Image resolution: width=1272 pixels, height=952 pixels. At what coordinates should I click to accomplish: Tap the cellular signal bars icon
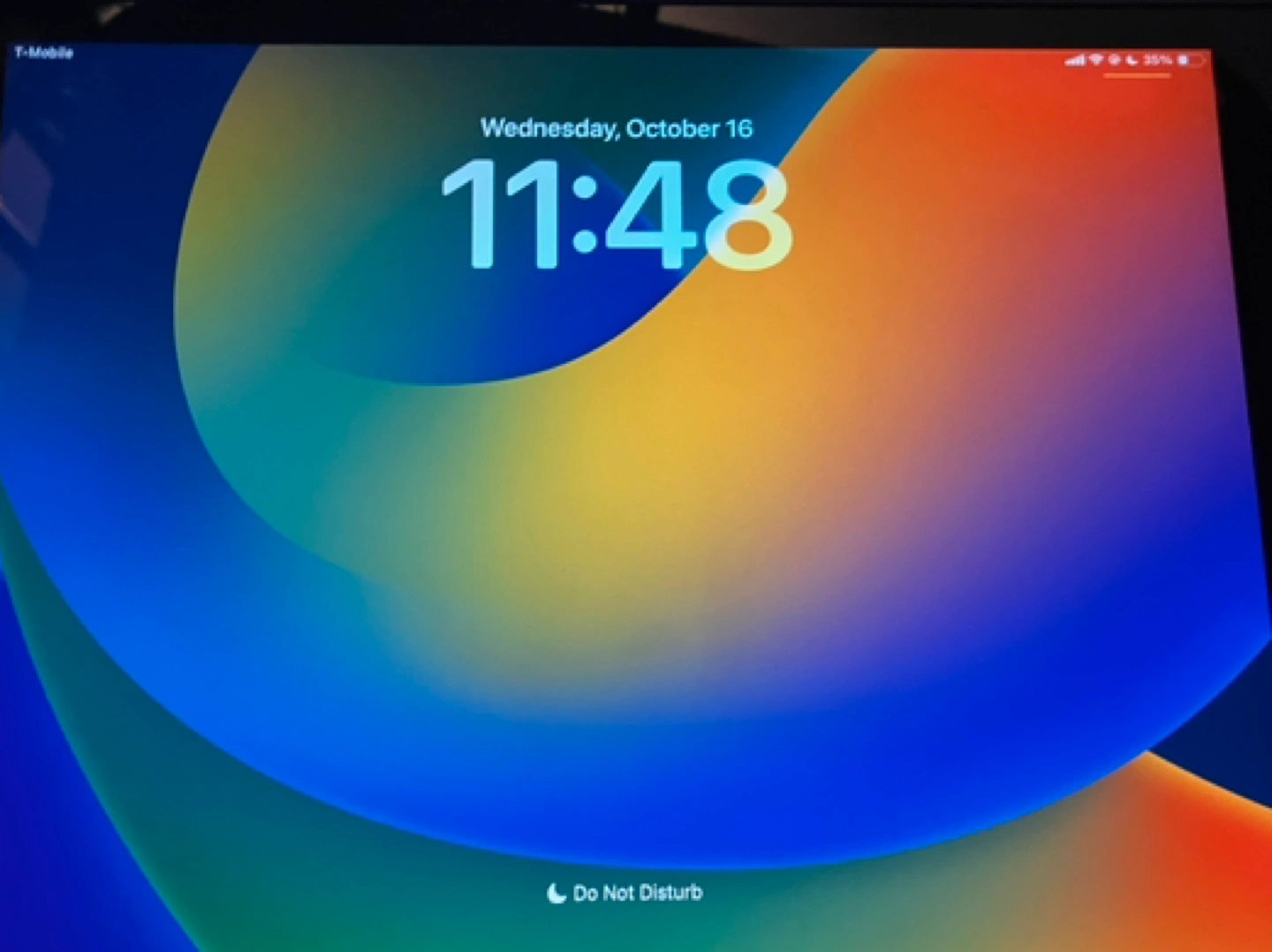1075,60
